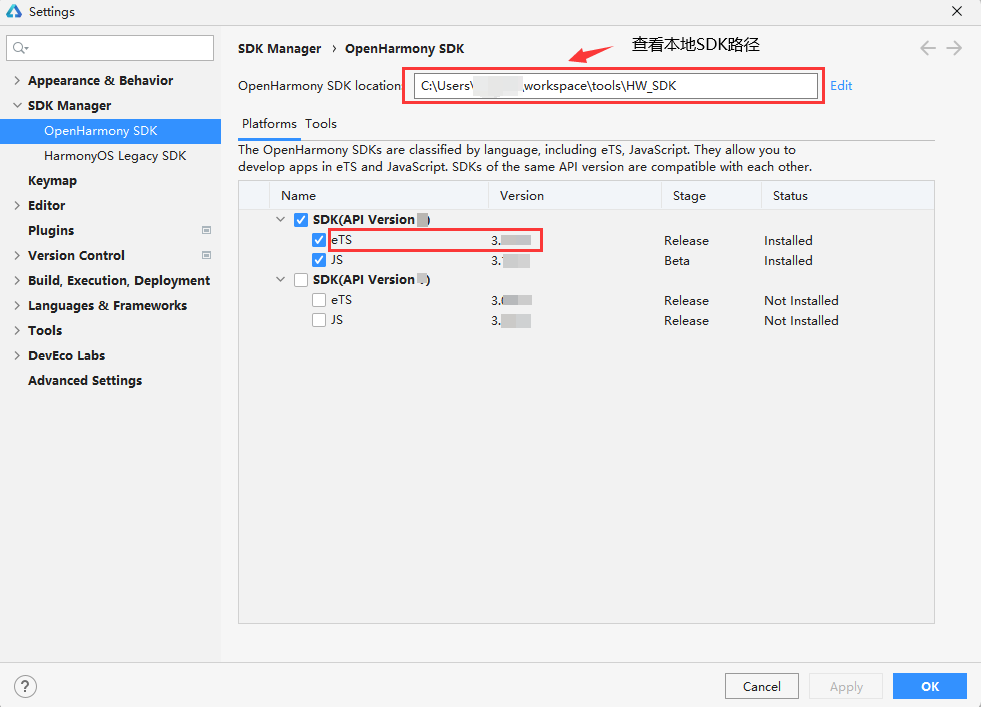Uncheck the installed JS Beta checkbox
Viewport: 981px width, 707px height.
click(x=319, y=260)
